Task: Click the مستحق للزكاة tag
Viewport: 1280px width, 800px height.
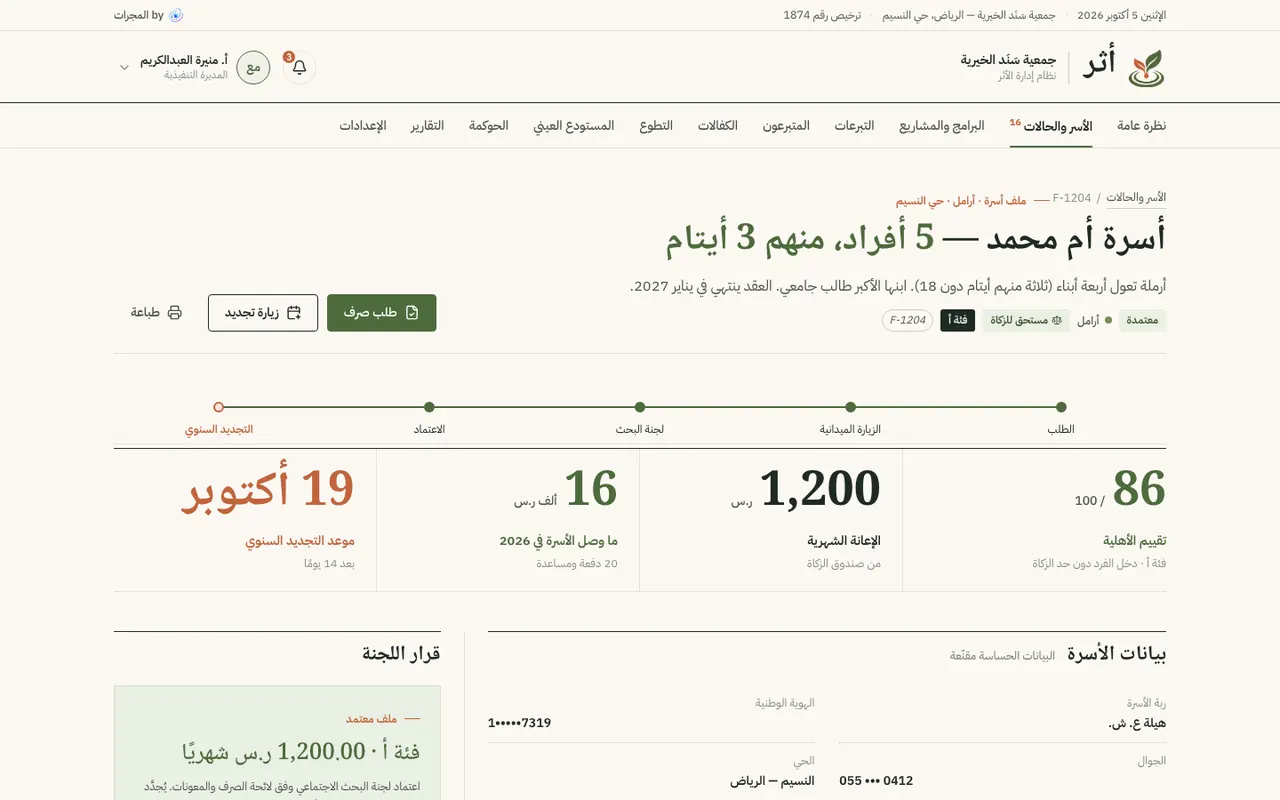Action: 1026,321
